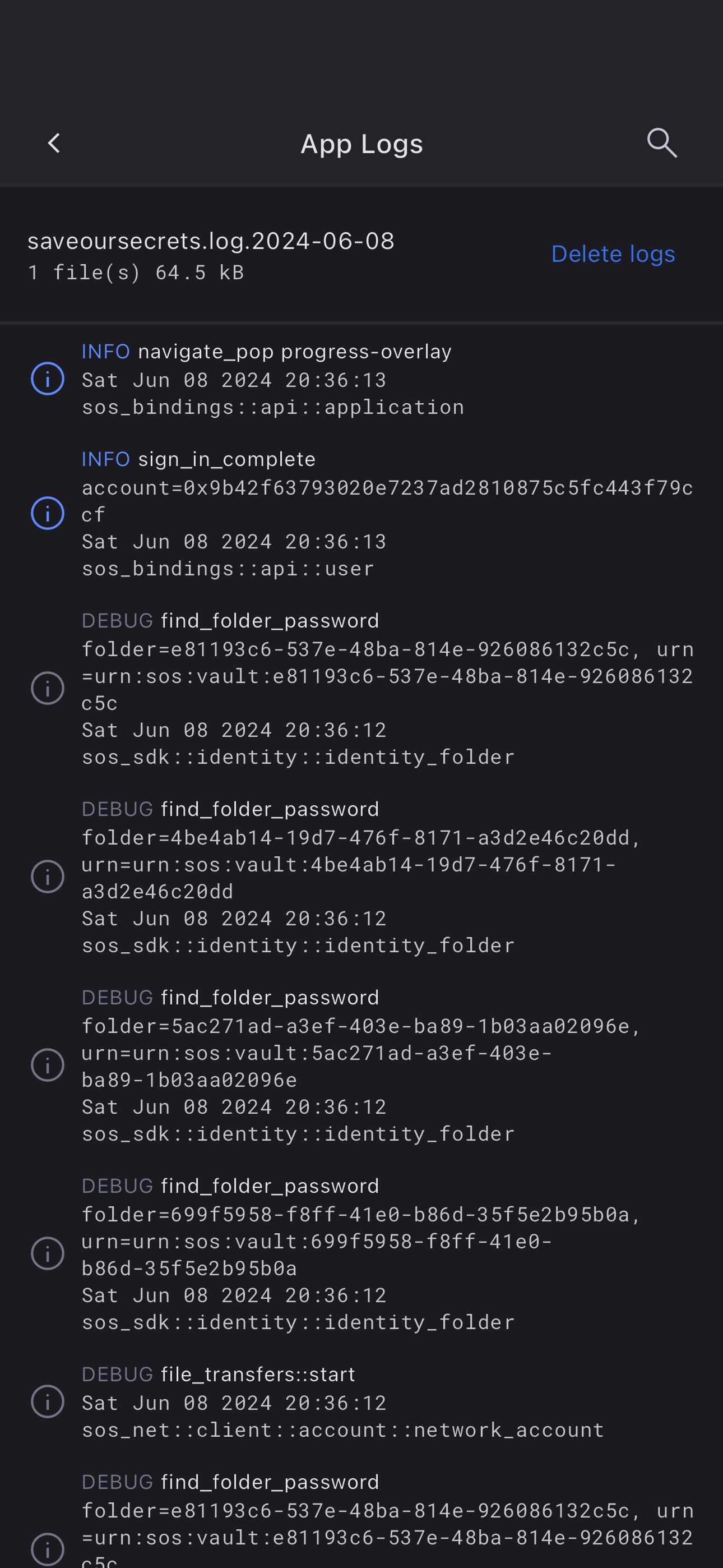Open find_folder_password entry for vault 4be4ab14
The height and width of the screenshot is (1568, 723).
tap(270, 810)
